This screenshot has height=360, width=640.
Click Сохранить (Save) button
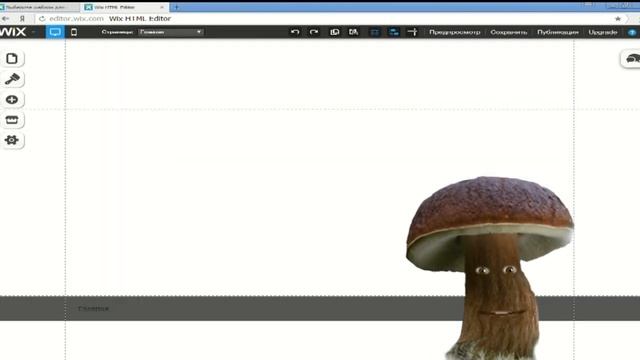coord(509,32)
